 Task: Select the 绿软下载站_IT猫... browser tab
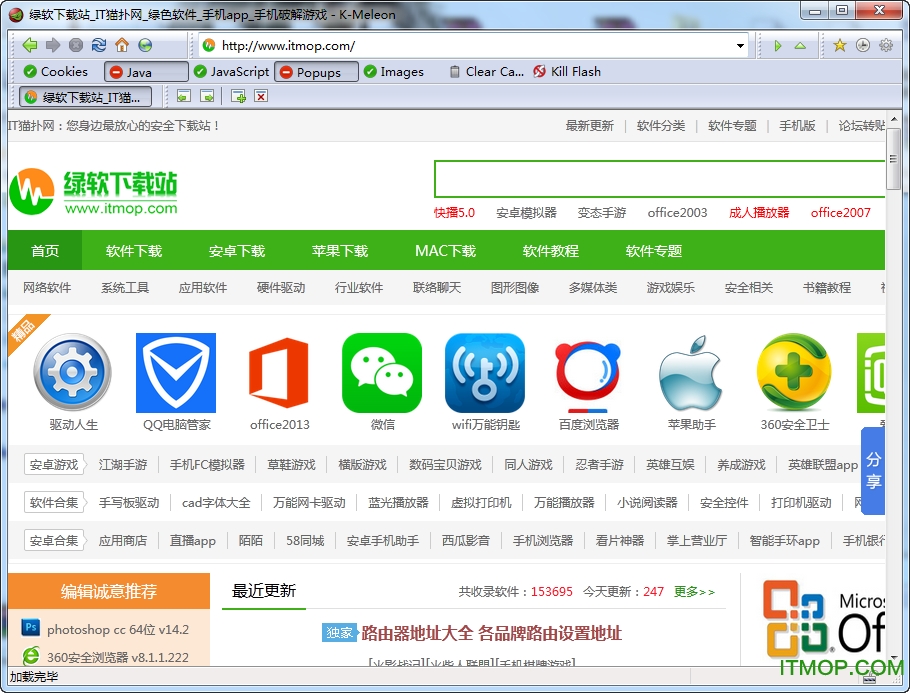click(x=85, y=97)
